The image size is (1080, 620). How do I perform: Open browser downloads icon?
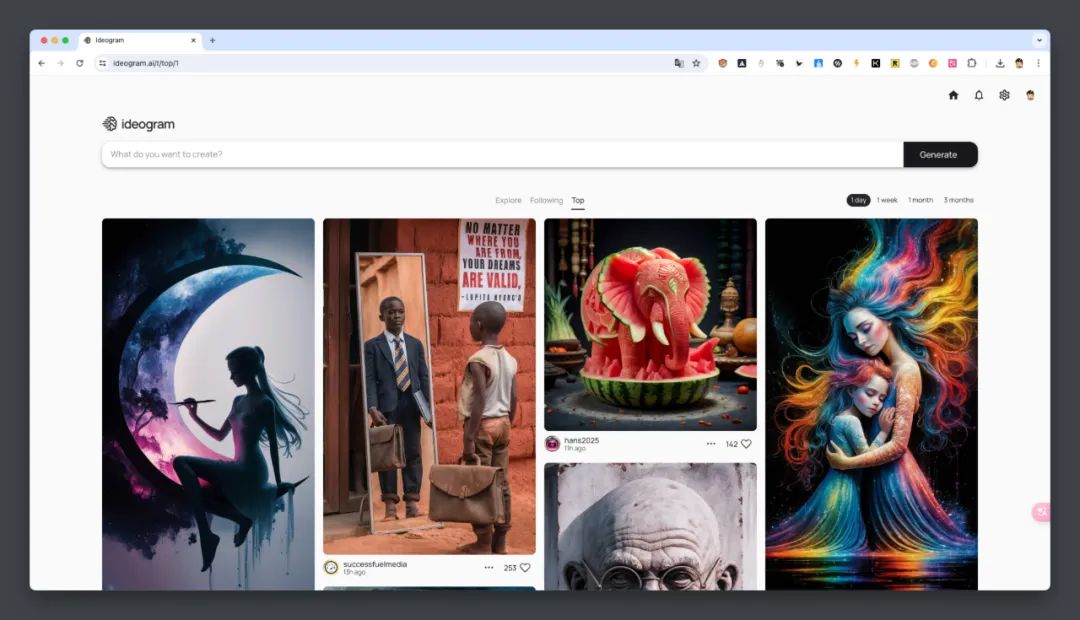(x=1000, y=63)
